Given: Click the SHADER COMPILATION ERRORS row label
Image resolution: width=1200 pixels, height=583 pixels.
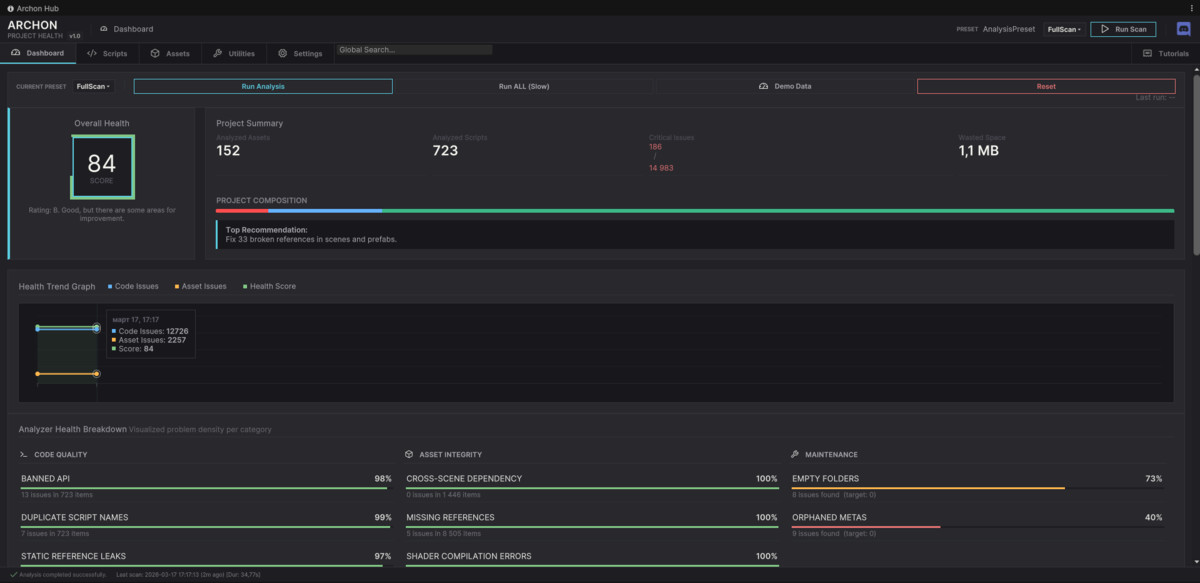Looking at the screenshot, I should tap(468, 555).
